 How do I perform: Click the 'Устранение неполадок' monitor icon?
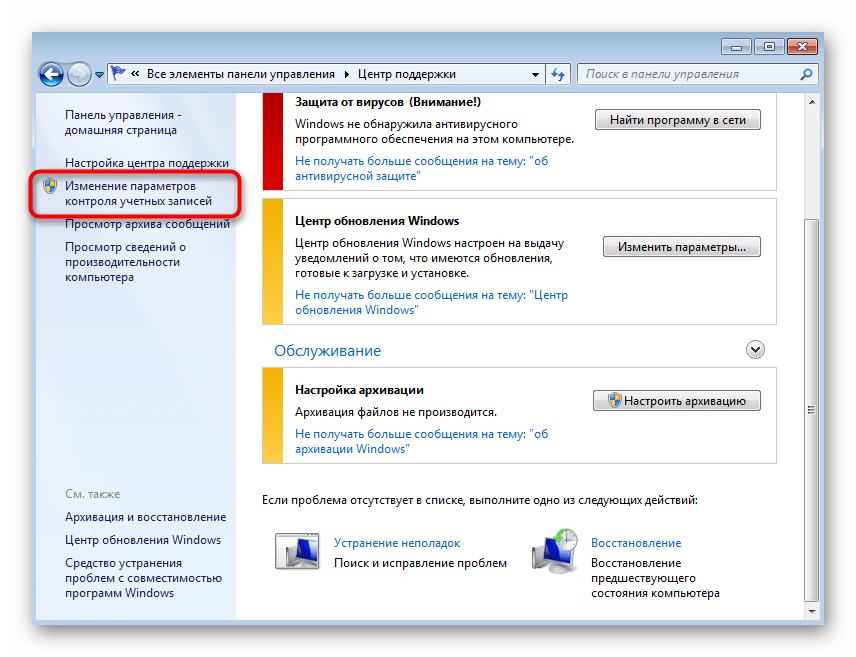pos(298,552)
